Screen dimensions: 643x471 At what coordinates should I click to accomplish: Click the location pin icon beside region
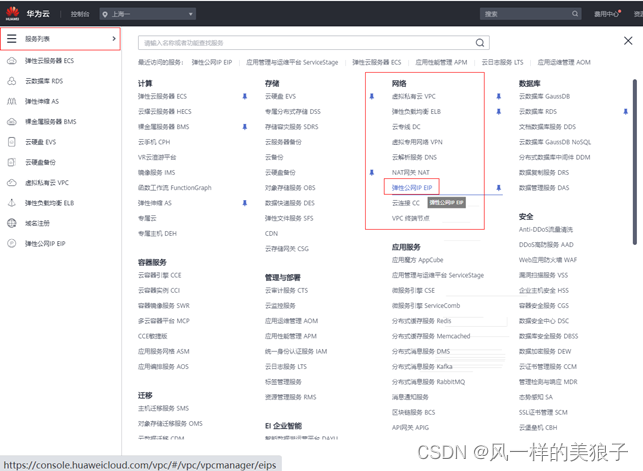[105, 14]
